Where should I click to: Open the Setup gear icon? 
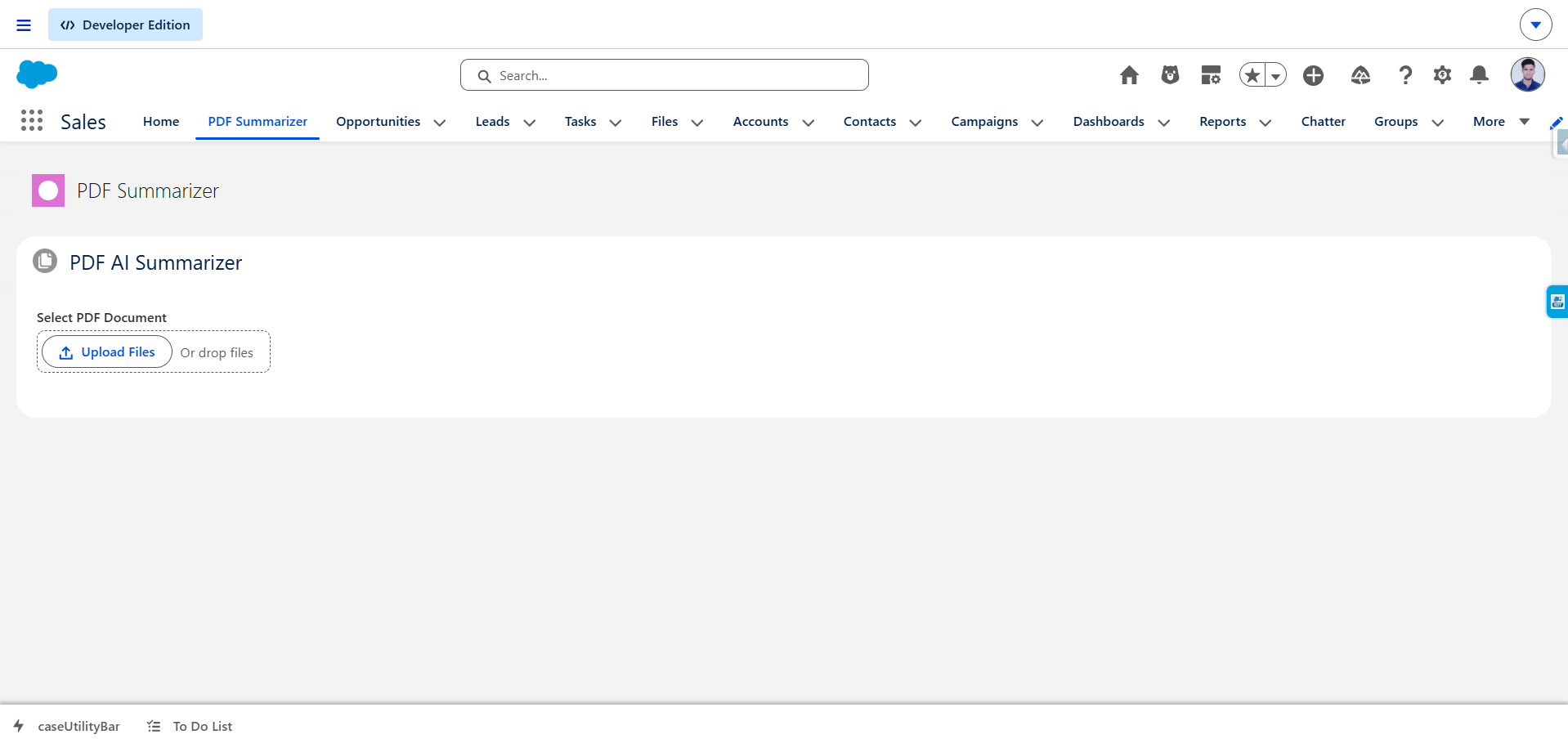1442,75
